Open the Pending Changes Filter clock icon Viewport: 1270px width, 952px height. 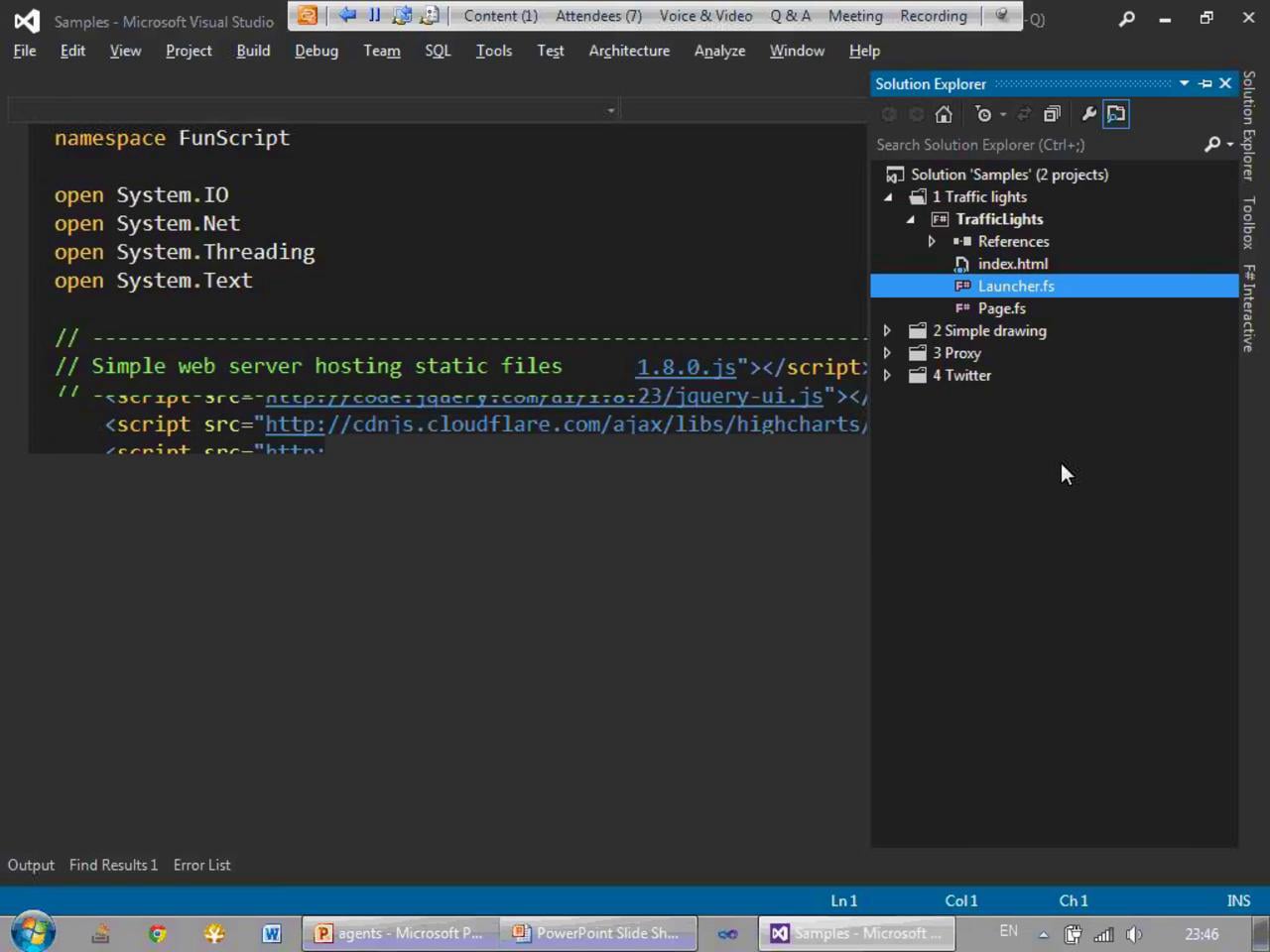coord(983,114)
